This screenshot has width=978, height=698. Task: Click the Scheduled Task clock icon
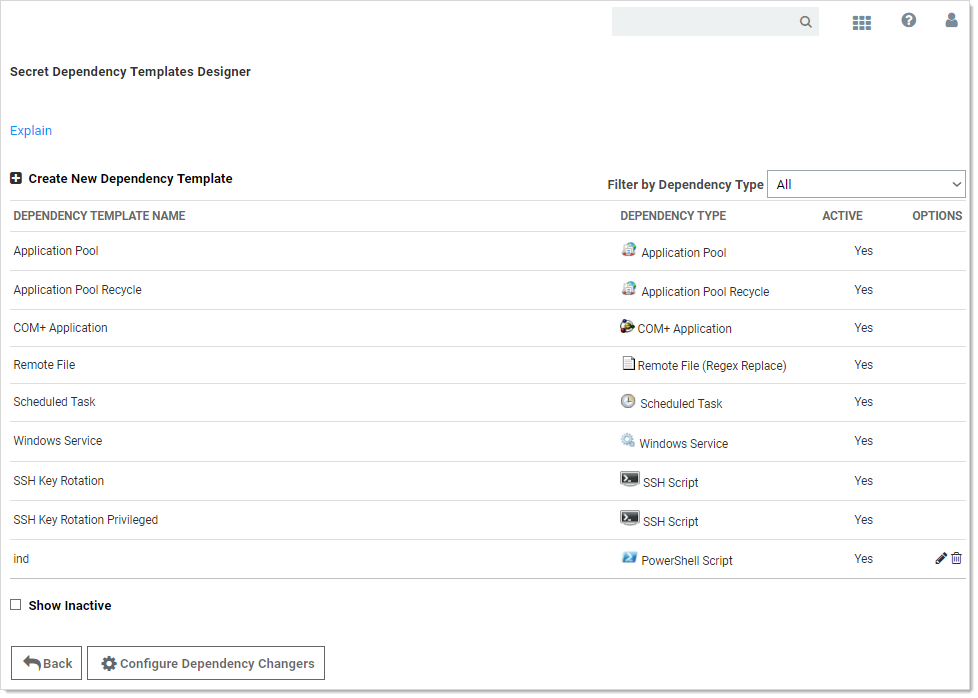[628, 401]
